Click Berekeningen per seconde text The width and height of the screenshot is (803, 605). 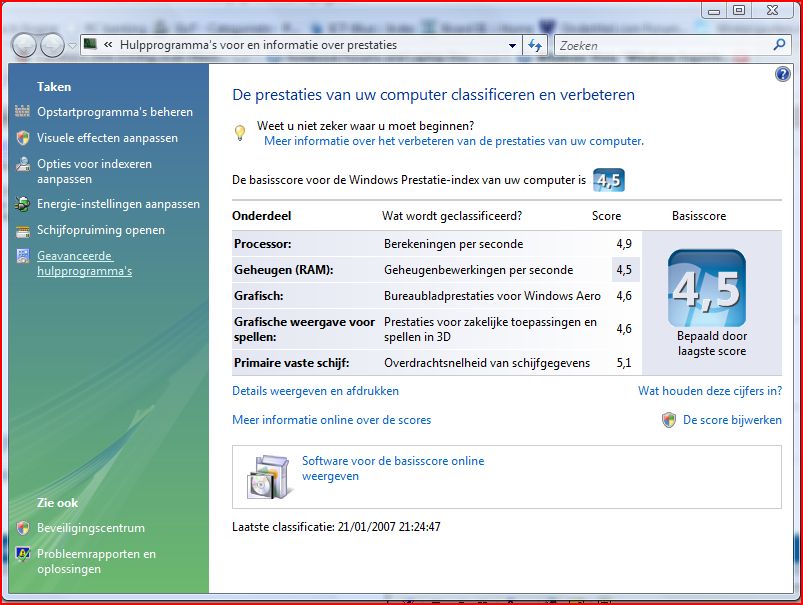(454, 244)
